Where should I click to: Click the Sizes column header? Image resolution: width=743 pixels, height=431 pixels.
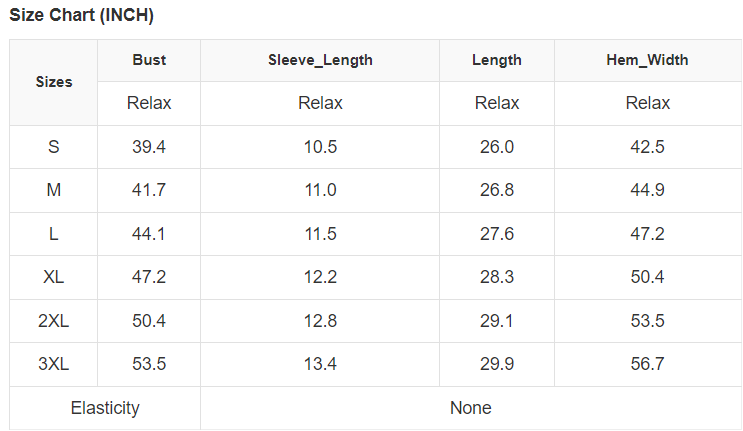tap(54, 82)
